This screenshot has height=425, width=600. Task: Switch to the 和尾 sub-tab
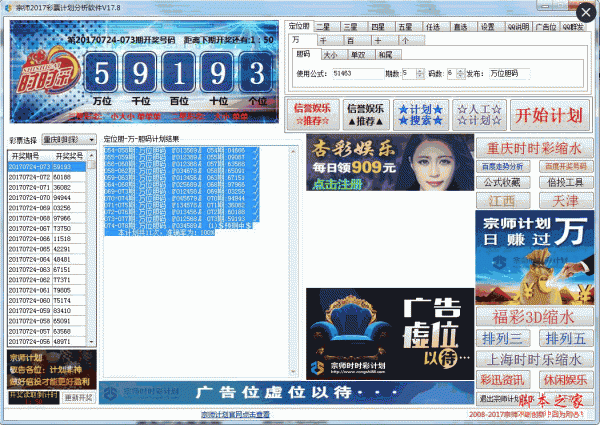coord(388,55)
